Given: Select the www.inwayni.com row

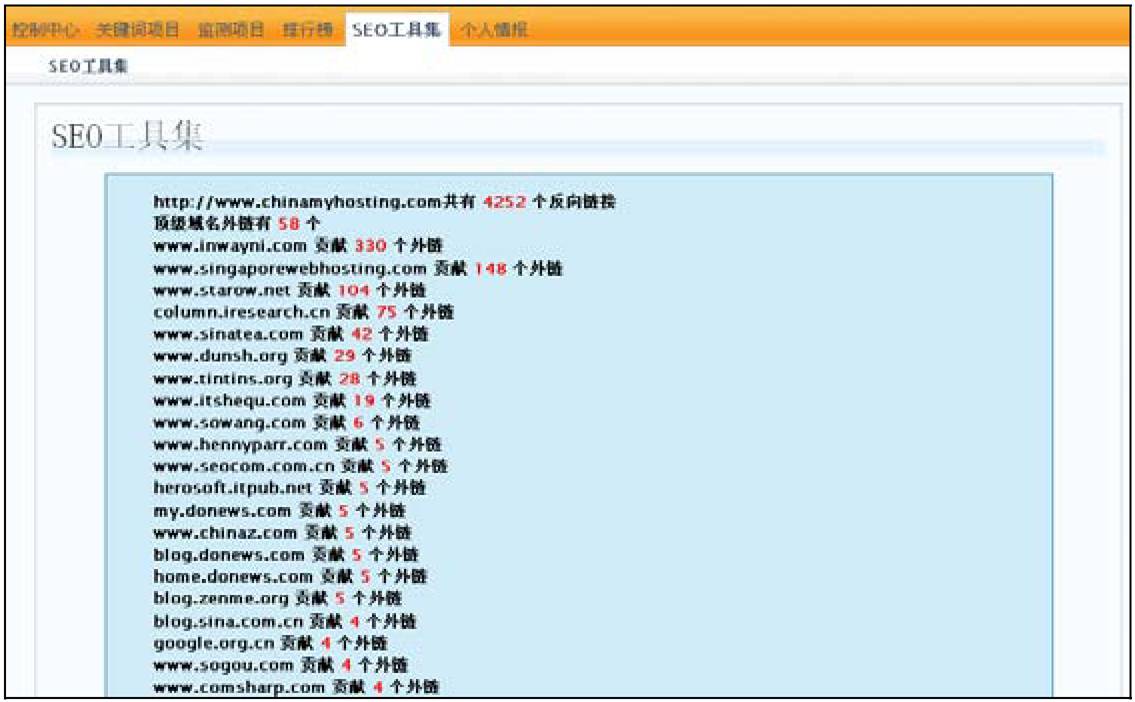Looking at the screenshot, I should (298, 245).
